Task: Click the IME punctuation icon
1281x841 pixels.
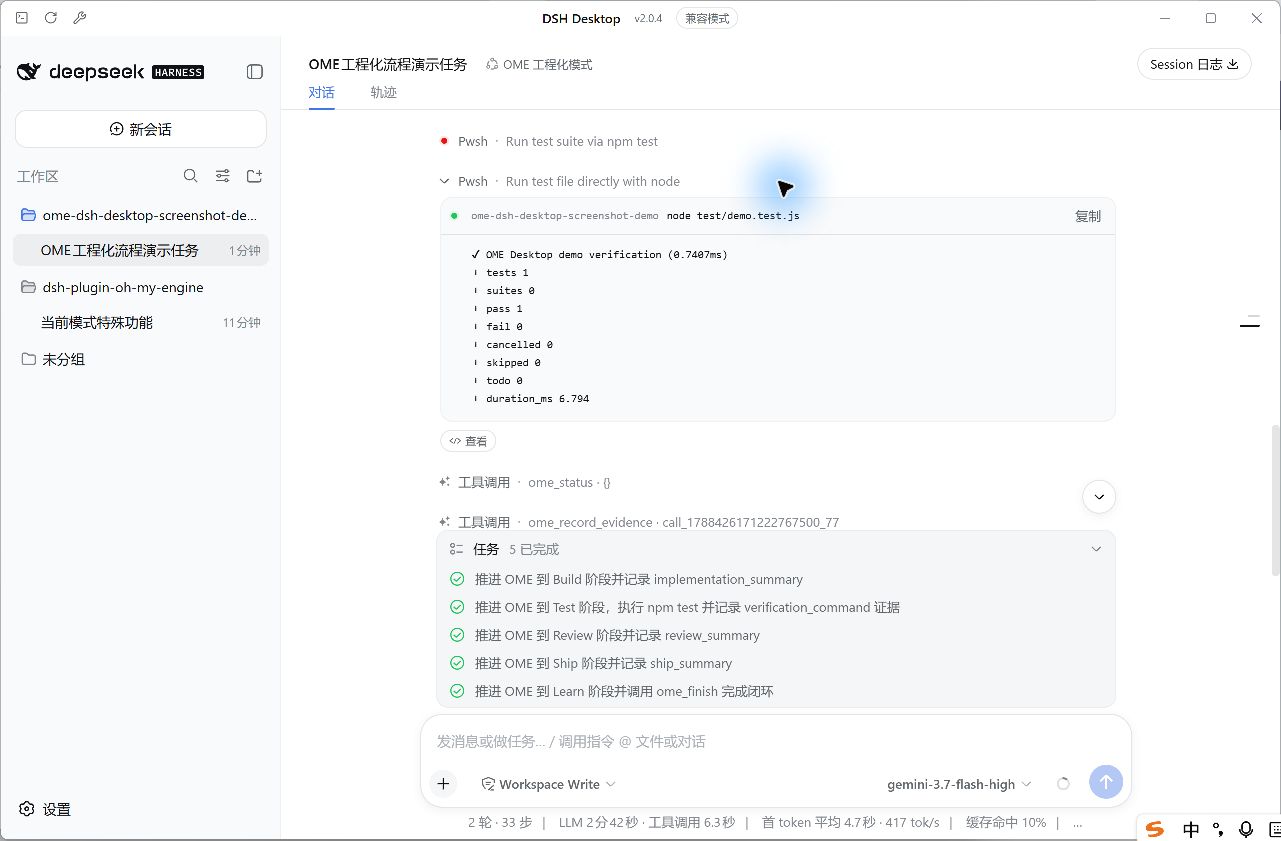Action: pyautogui.click(x=1218, y=829)
